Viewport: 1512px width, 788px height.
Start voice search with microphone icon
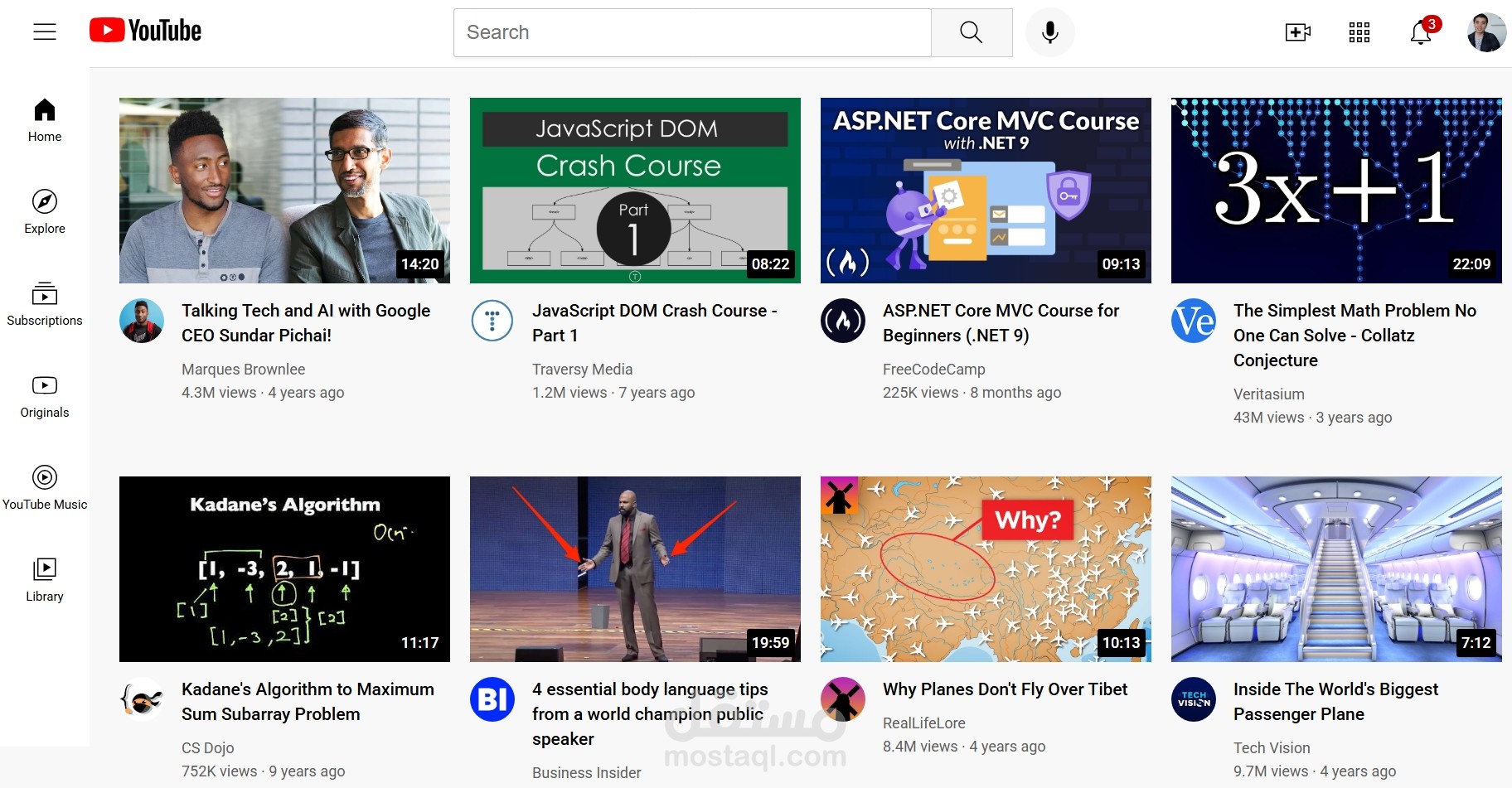coord(1049,32)
